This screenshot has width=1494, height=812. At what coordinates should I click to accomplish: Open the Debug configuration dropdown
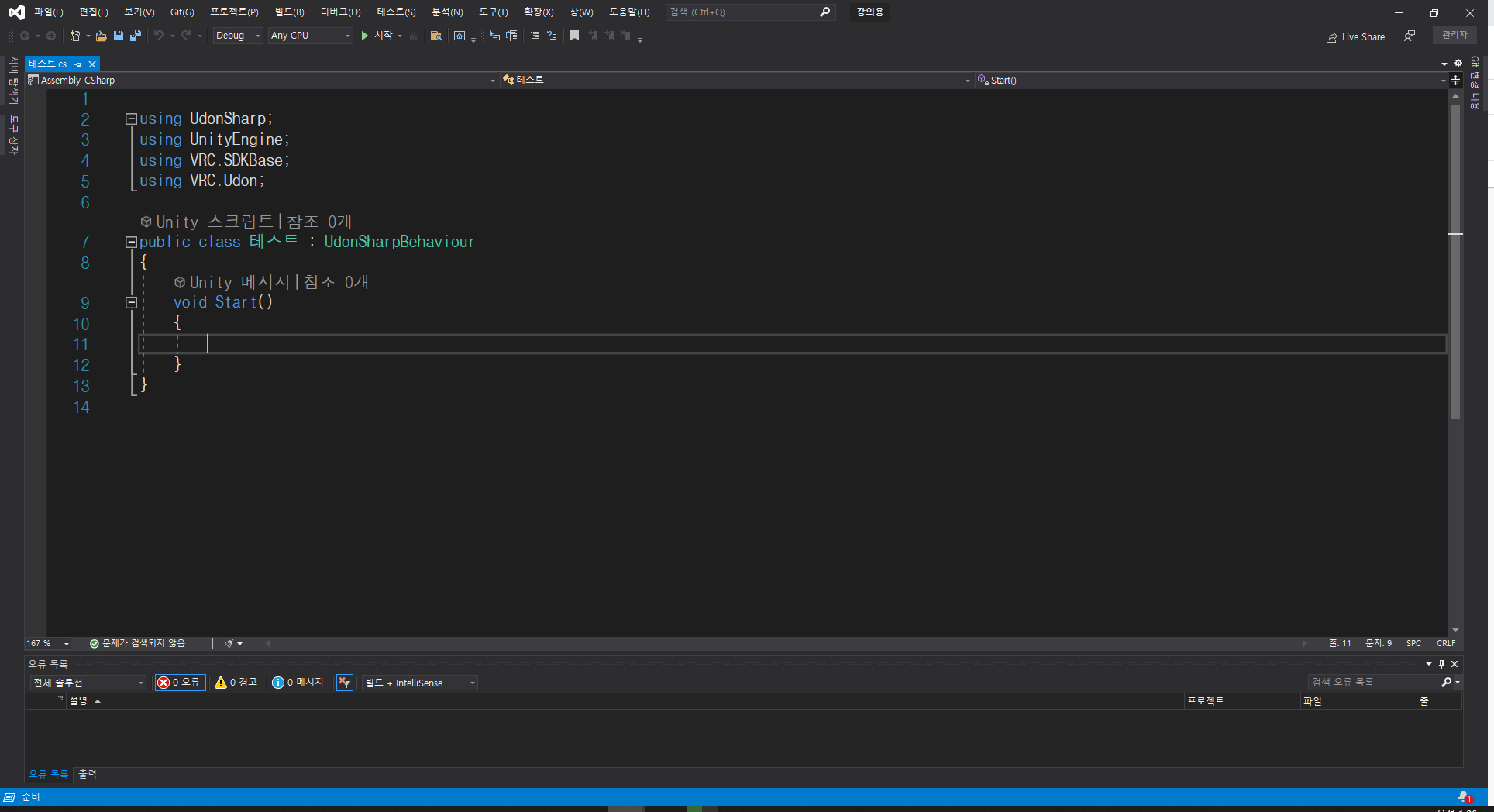(238, 36)
